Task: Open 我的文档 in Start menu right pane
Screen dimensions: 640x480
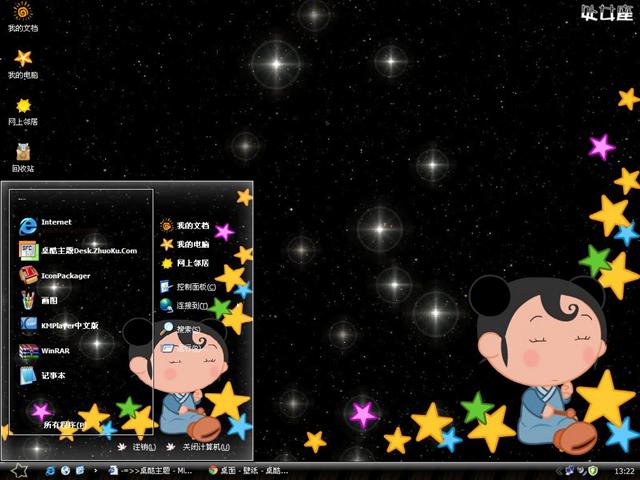Action: [184, 225]
